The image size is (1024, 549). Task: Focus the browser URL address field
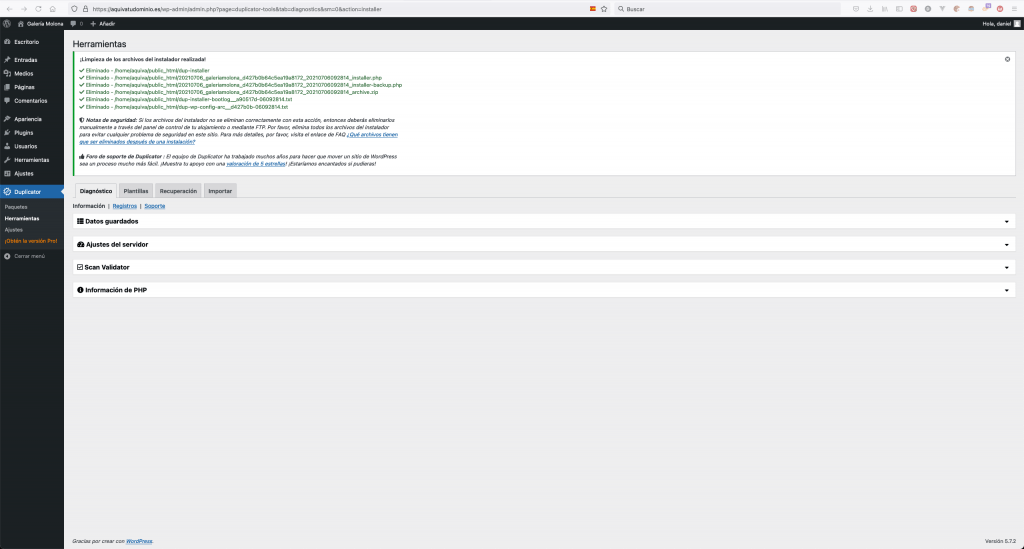[x=340, y=9]
